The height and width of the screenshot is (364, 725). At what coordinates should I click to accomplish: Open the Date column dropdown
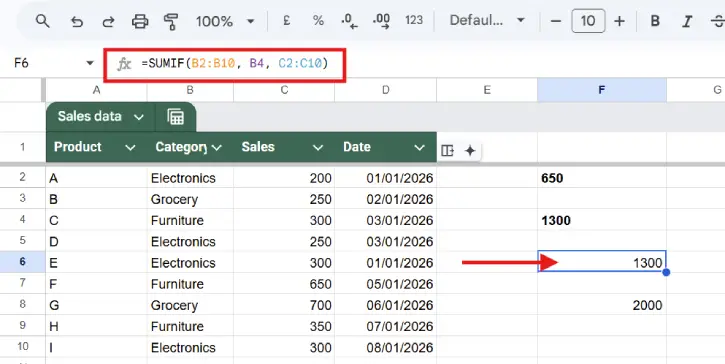419,148
